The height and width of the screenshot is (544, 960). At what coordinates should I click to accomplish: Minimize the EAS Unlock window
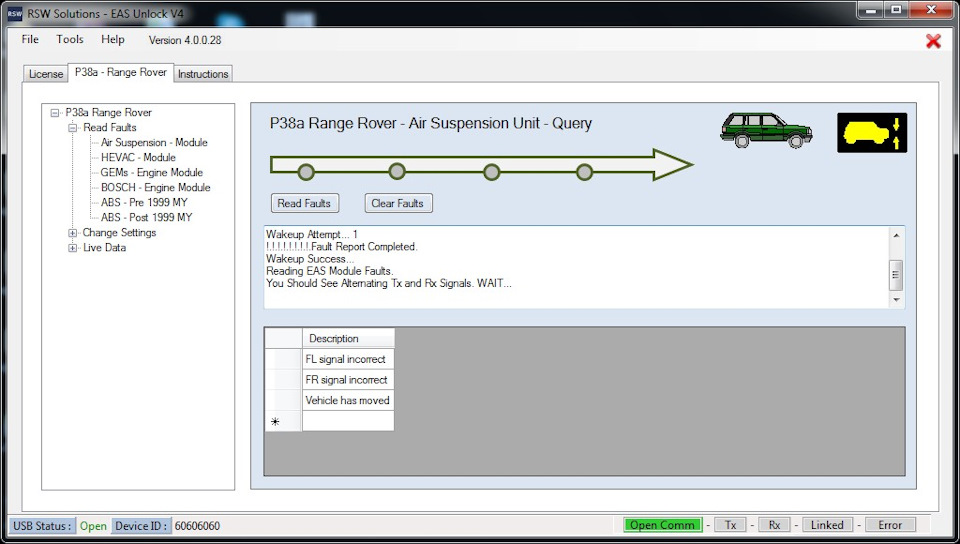point(871,10)
